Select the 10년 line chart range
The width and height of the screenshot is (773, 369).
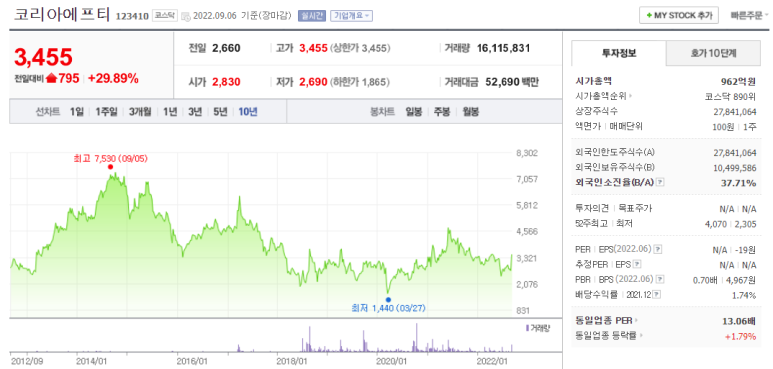click(x=247, y=112)
